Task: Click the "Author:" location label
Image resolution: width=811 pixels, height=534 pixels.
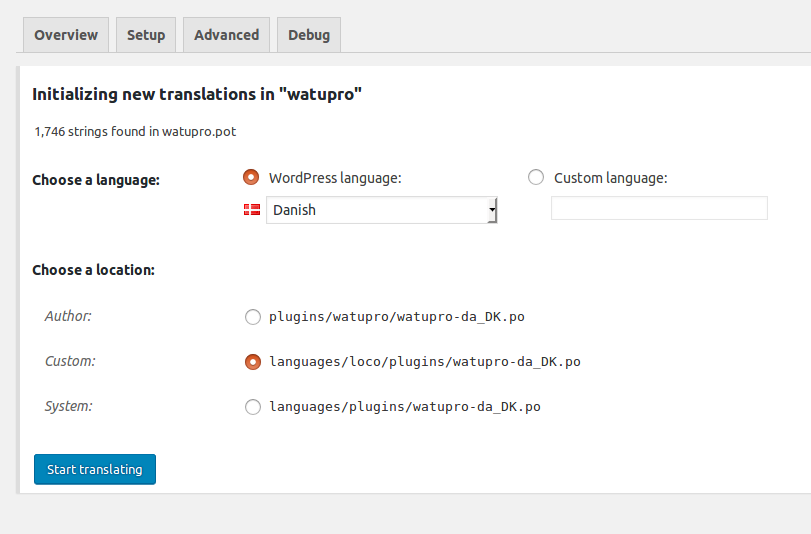Action: pyautogui.click(x=68, y=316)
